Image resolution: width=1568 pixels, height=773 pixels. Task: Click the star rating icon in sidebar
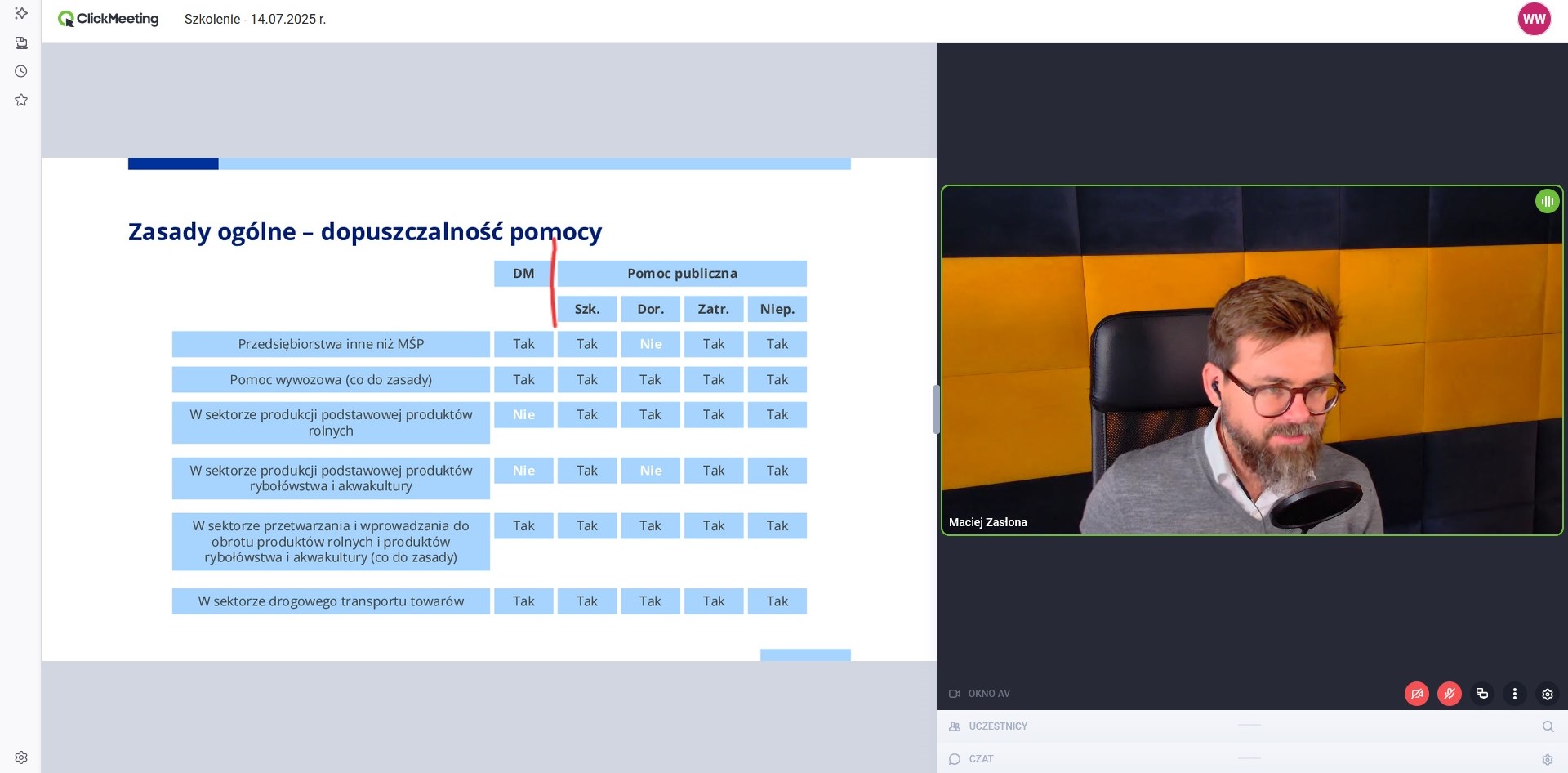tap(21, 100)
